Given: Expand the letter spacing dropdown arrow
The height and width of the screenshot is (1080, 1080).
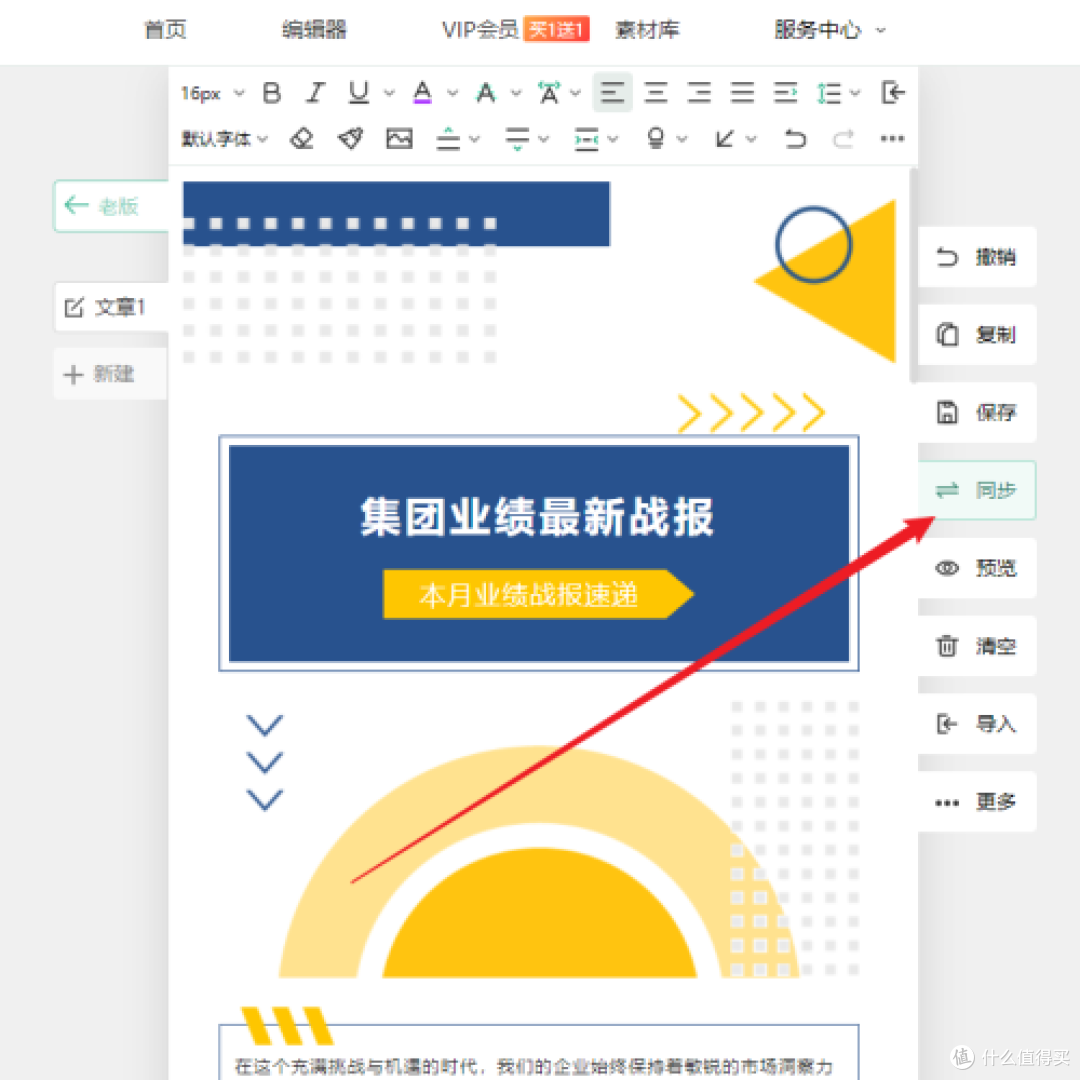Looking at the screenshot, I should point(576,93).
